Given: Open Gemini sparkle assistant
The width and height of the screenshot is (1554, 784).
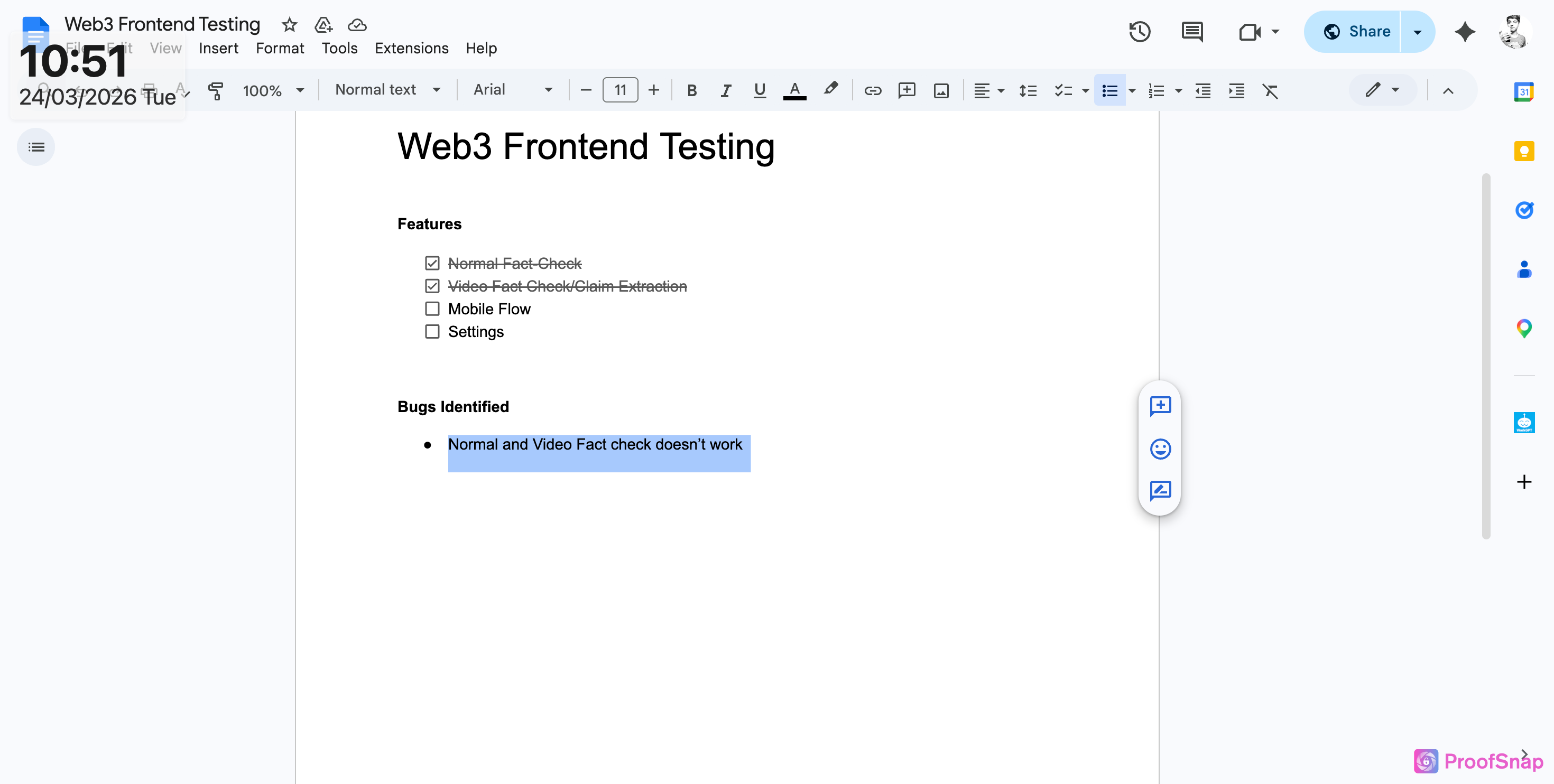Looking at the screenshot, I should (x=1465, y=31).
